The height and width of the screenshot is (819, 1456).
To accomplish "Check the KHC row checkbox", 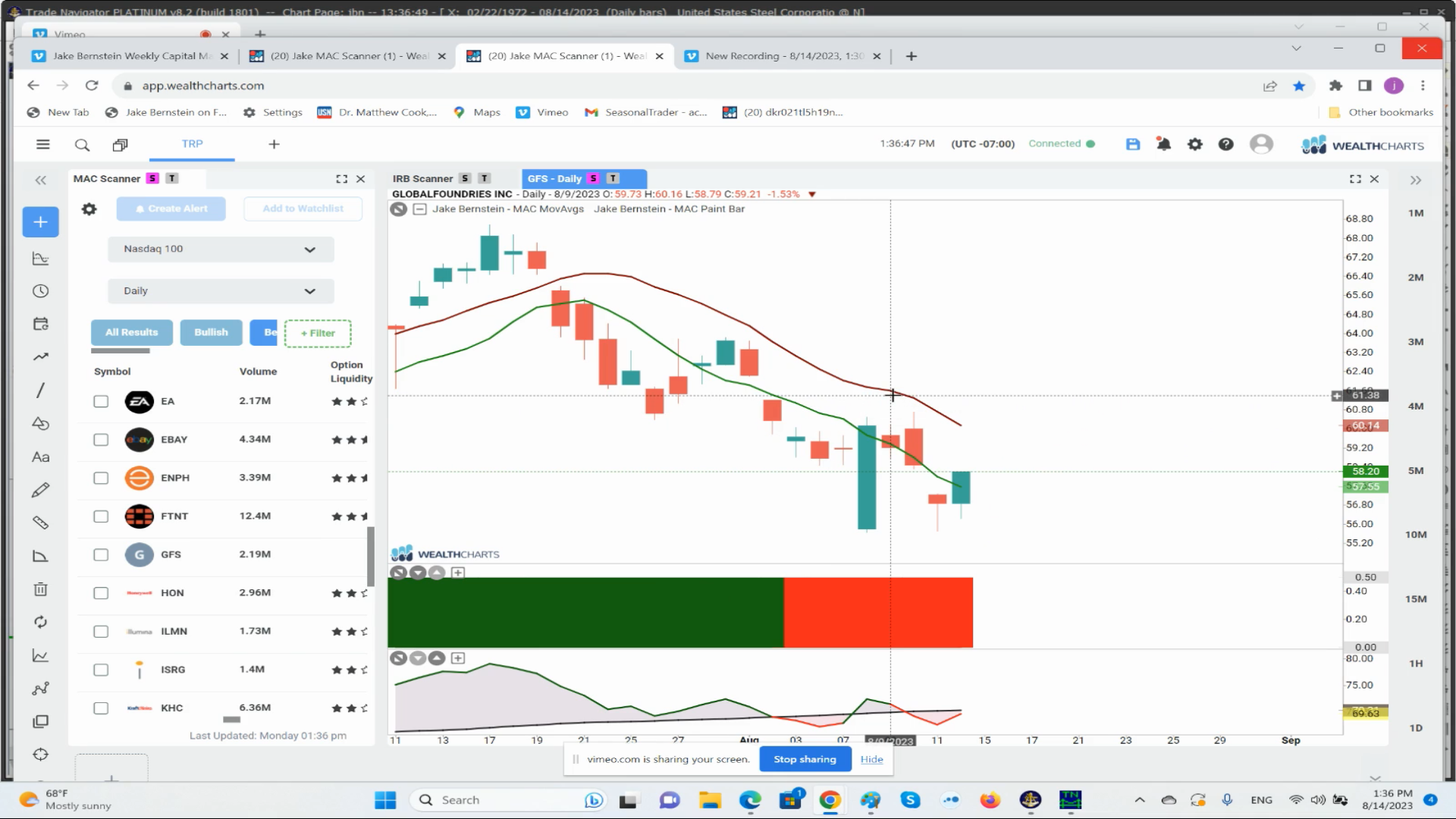I will tap(101, 708).
